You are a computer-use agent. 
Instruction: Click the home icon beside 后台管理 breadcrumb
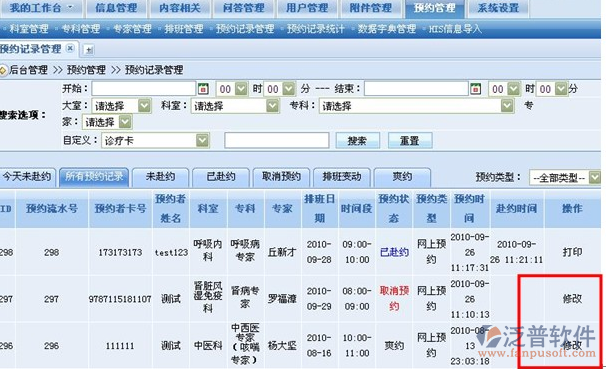click(3, 70)
